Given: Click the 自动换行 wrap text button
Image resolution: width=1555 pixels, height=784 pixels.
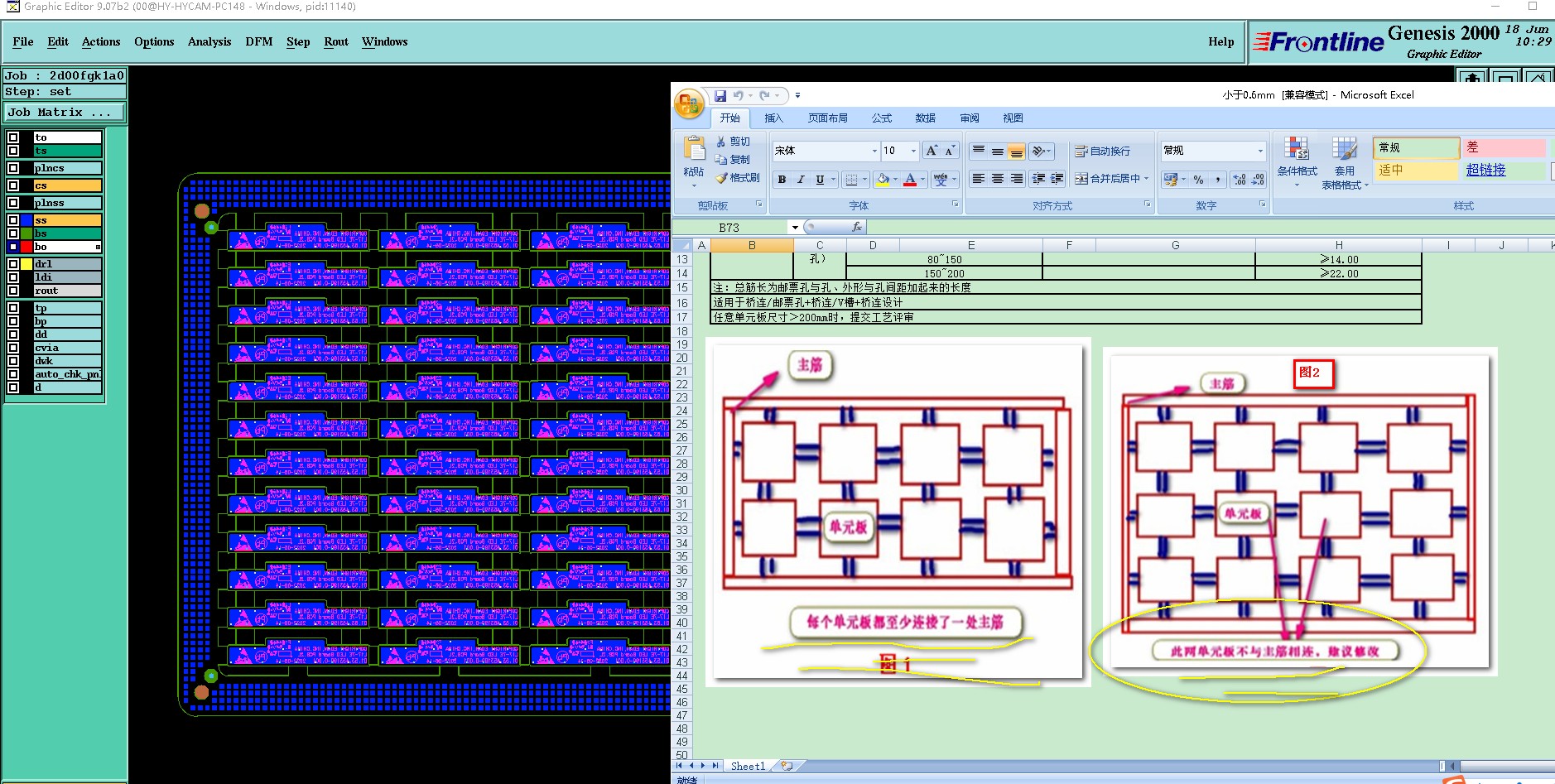Looking at the screenshot, I should (1102, 152).
